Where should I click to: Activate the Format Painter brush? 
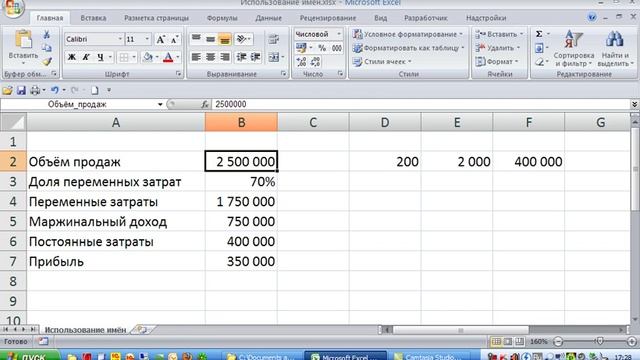tap(47, 61)
